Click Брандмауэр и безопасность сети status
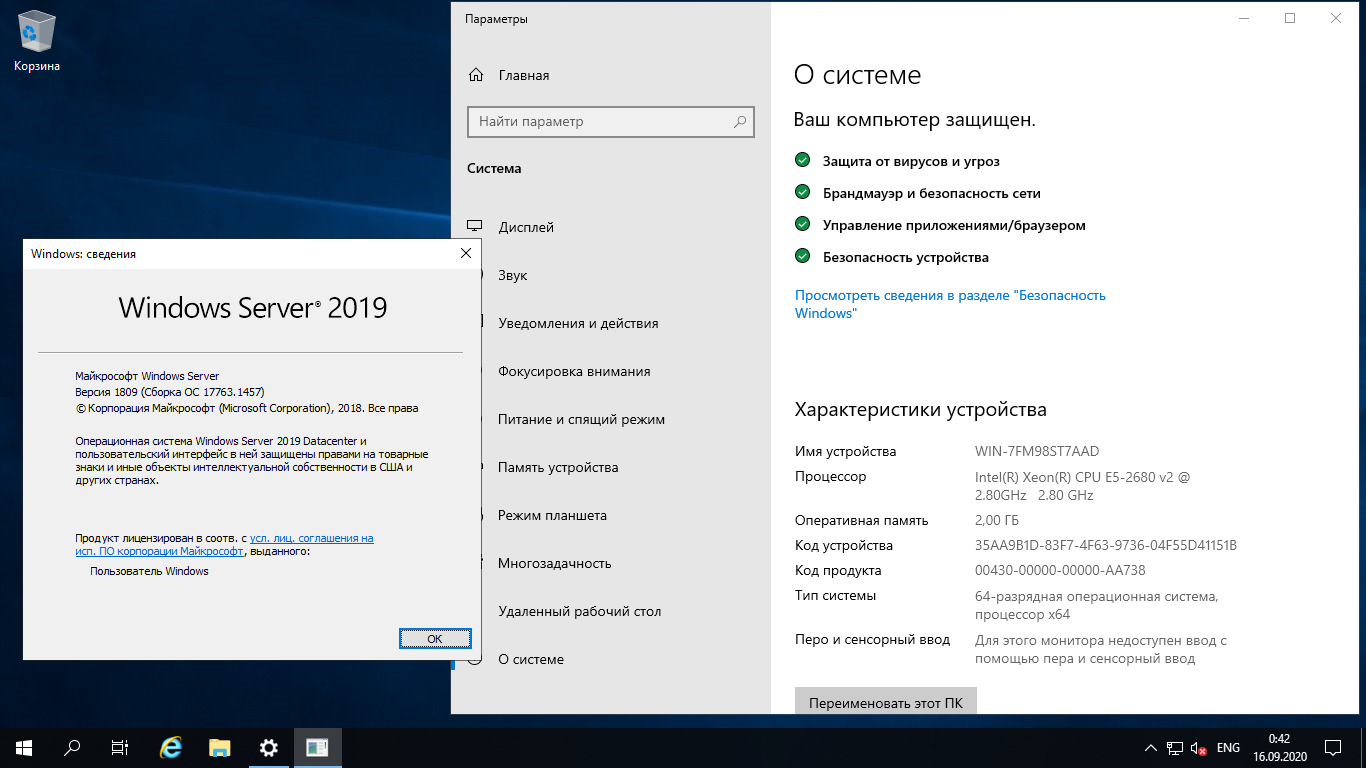The height and width of the screenshot is (768, 1366). click(x=932, y=193)
